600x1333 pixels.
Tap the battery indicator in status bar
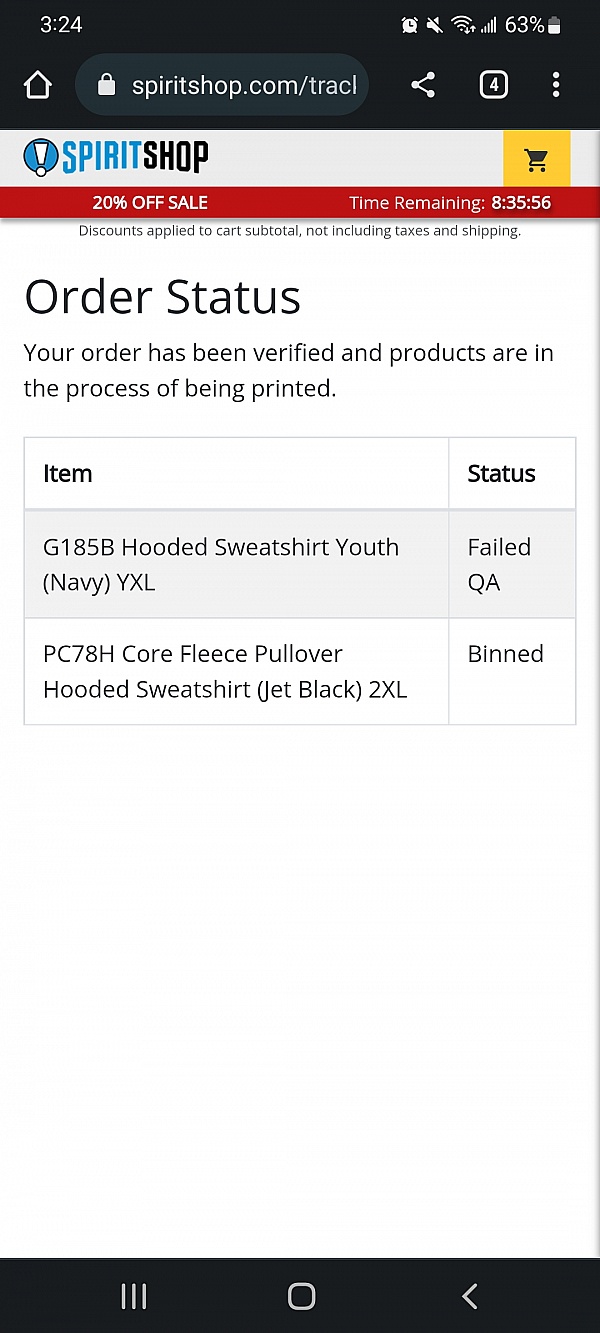(x=555, y=25)
